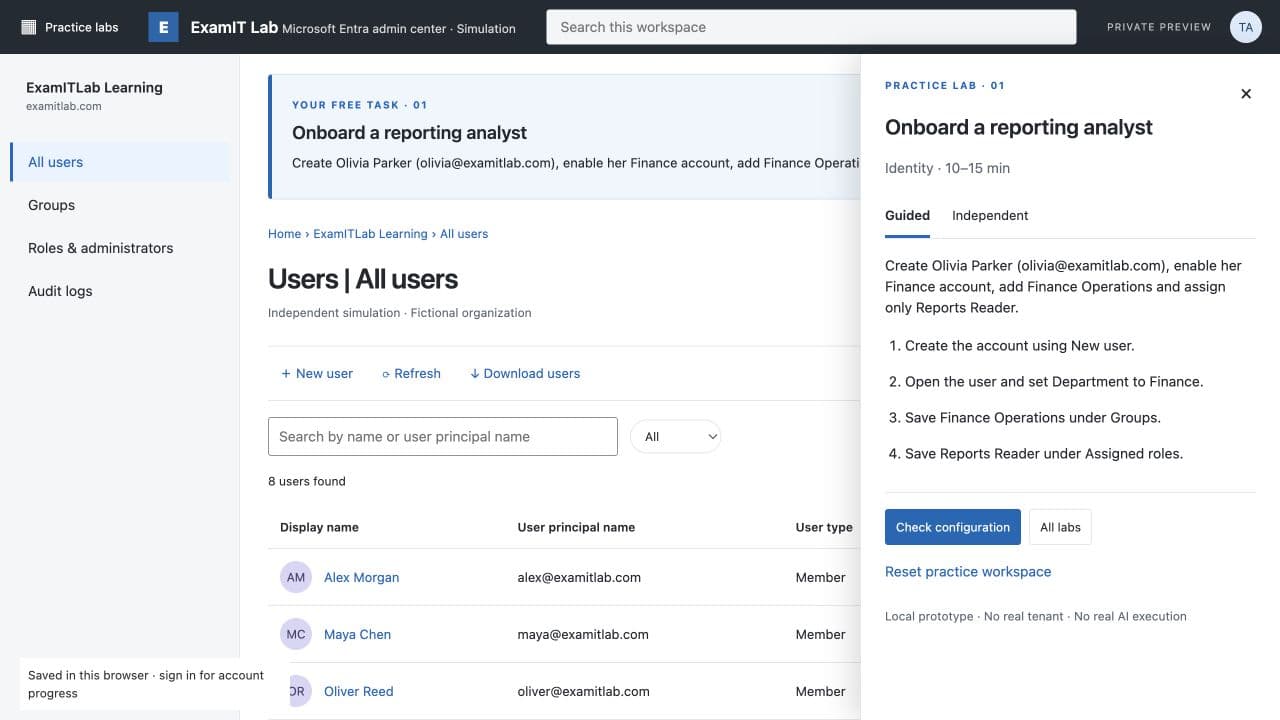Click the All labs button
Screen dimensions: 1280x720
pyautogui.click(x=1060, y=527)
